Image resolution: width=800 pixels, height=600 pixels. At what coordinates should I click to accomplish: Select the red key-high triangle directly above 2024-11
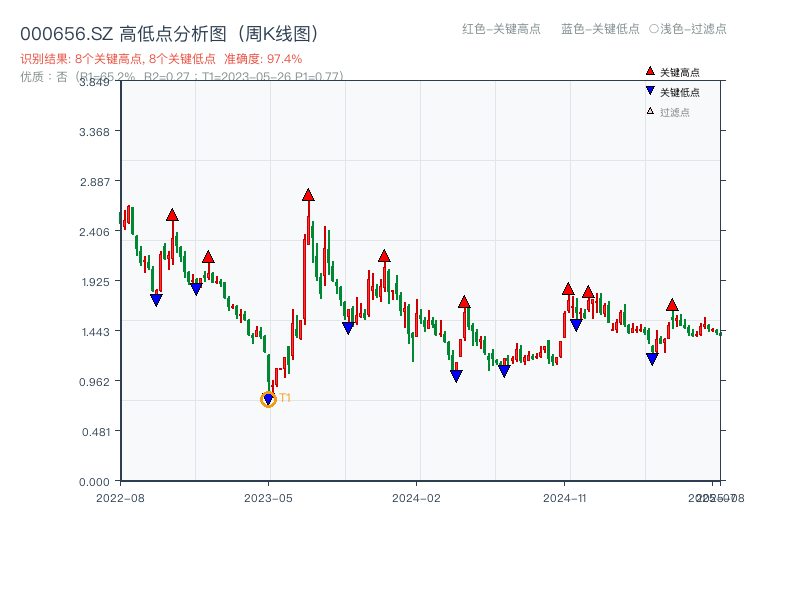click(568, 289)
